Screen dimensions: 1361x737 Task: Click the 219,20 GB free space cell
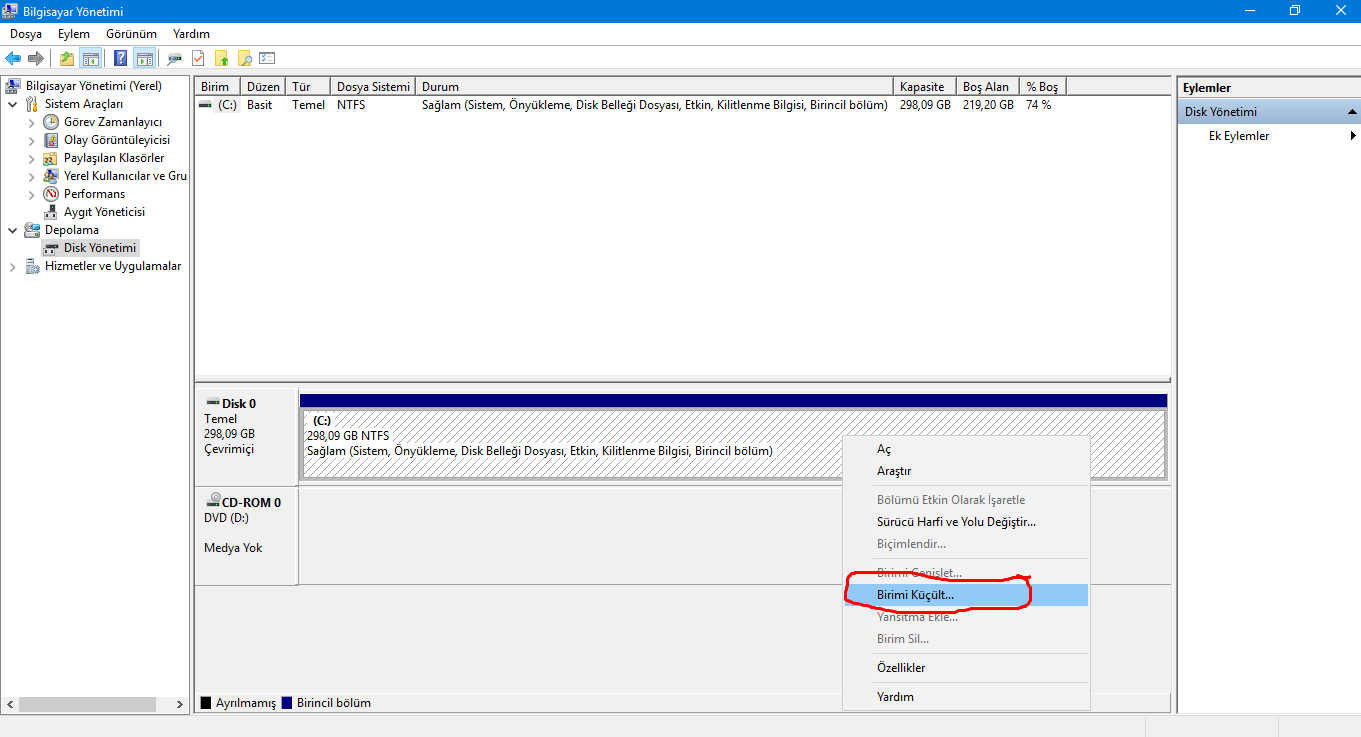pos(988,105)
